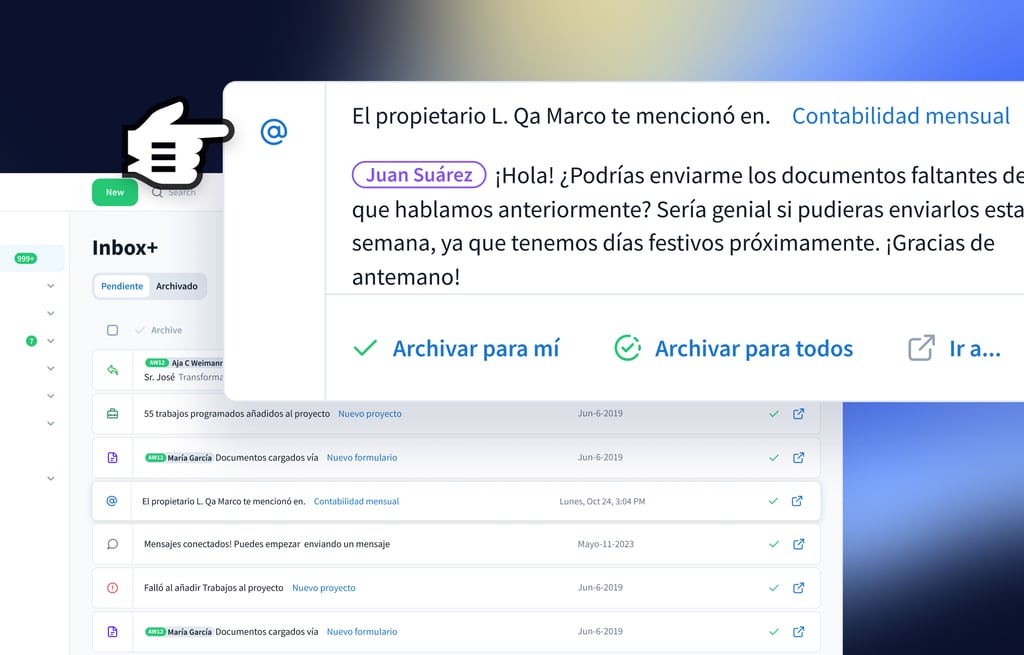1024x655 pixels.
Task: Switch to the Pendiente tab
Action: click(x=122, y=286)
